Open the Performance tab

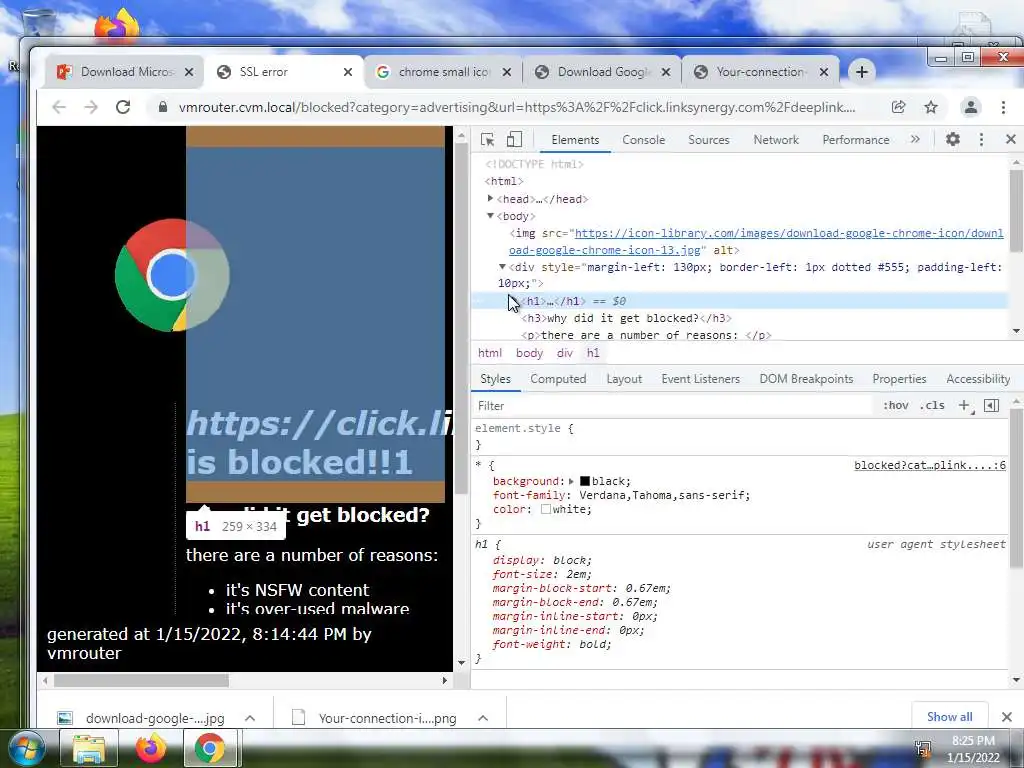click(856, 140)
